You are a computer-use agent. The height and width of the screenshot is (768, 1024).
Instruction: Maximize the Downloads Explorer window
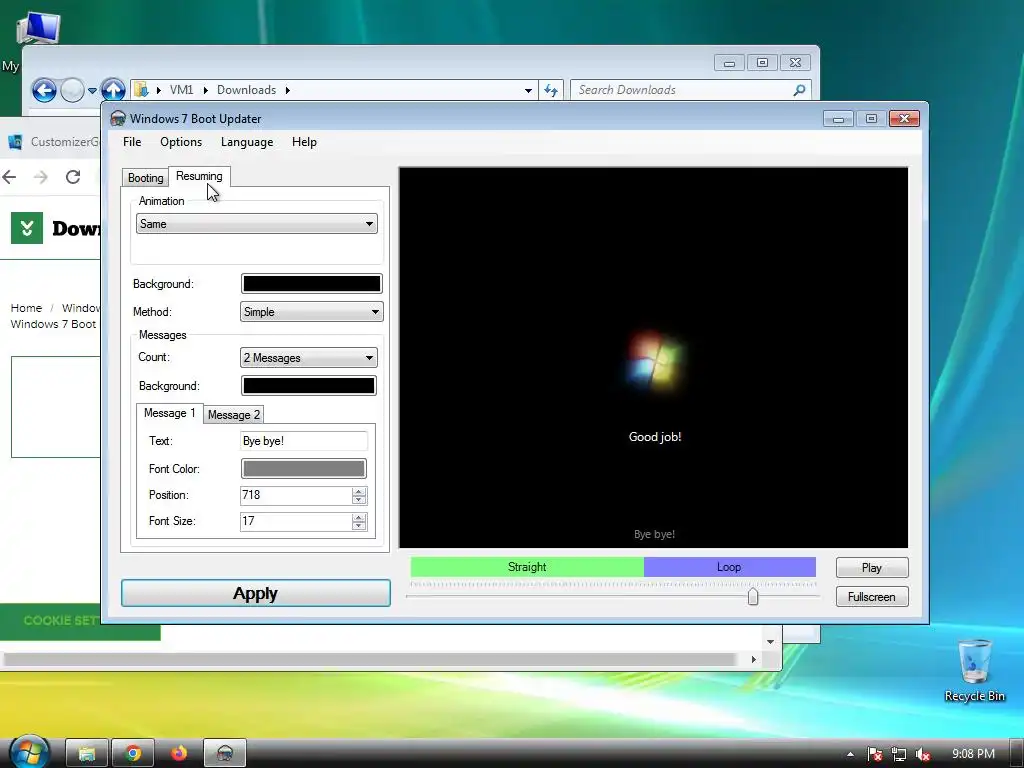(762, 63)
